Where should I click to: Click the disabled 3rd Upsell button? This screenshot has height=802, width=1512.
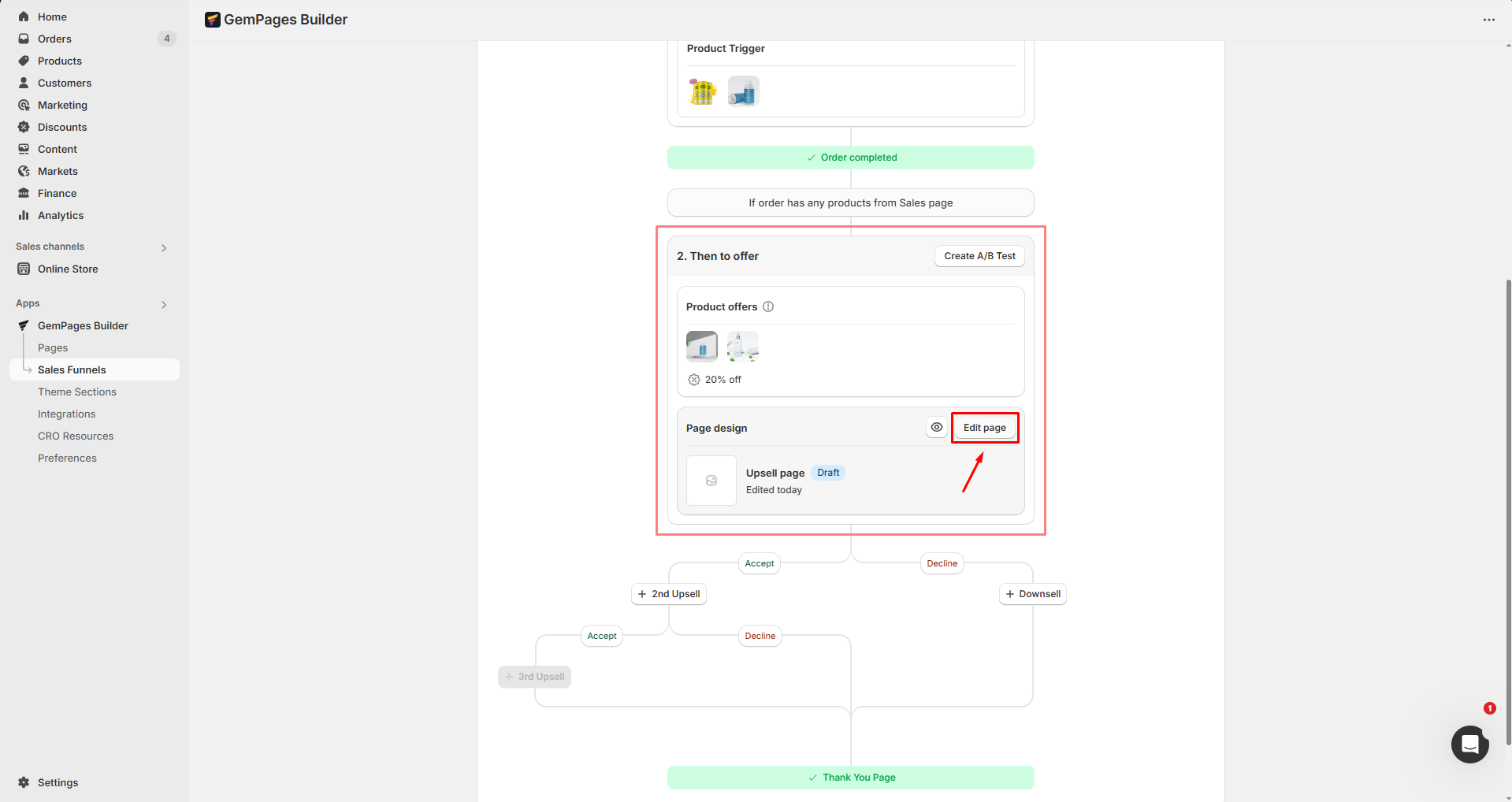pyautogui.click(x=534, y=677)
